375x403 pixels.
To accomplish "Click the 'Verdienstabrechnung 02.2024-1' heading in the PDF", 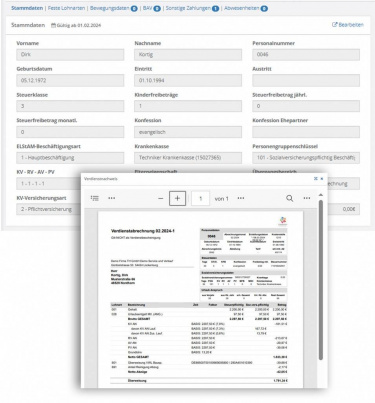I will 143,231.
